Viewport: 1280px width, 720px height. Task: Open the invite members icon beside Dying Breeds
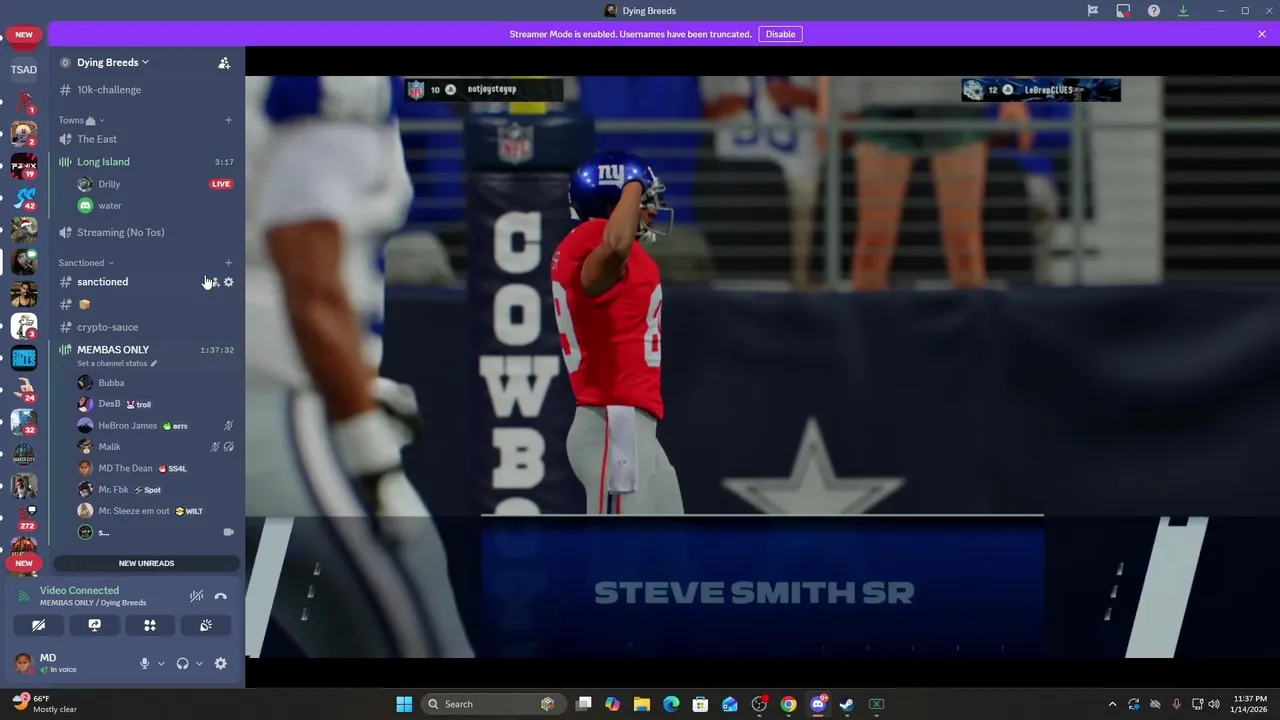pyautogui.click(x=224, y=63)
